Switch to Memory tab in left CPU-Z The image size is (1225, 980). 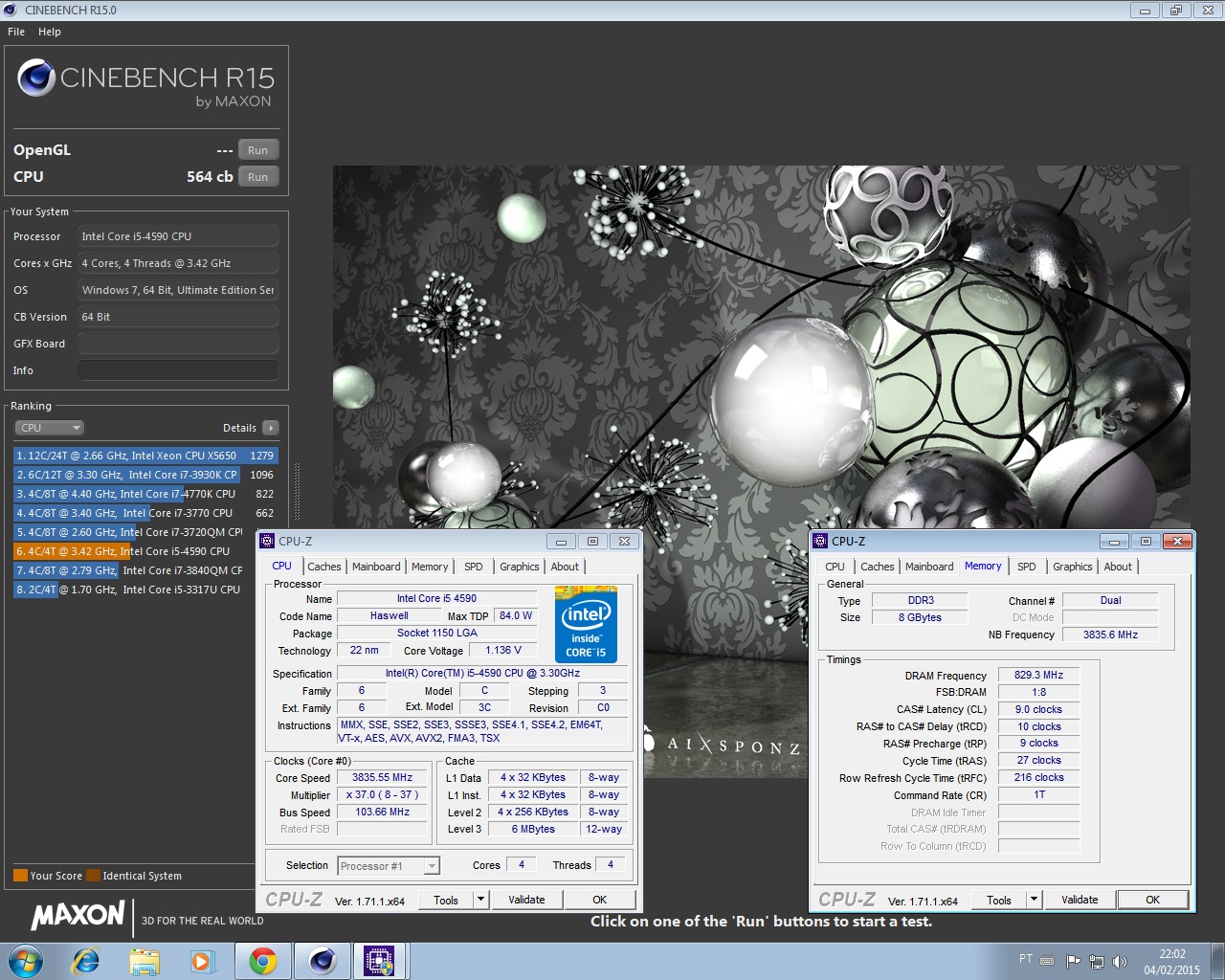tap(430, 567)
